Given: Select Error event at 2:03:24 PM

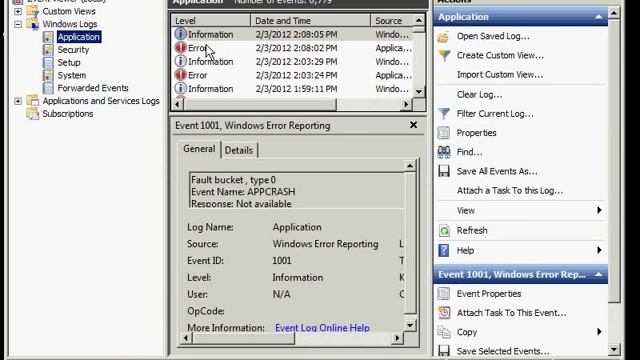Looking at the screenshot, I should click(292, 75).
